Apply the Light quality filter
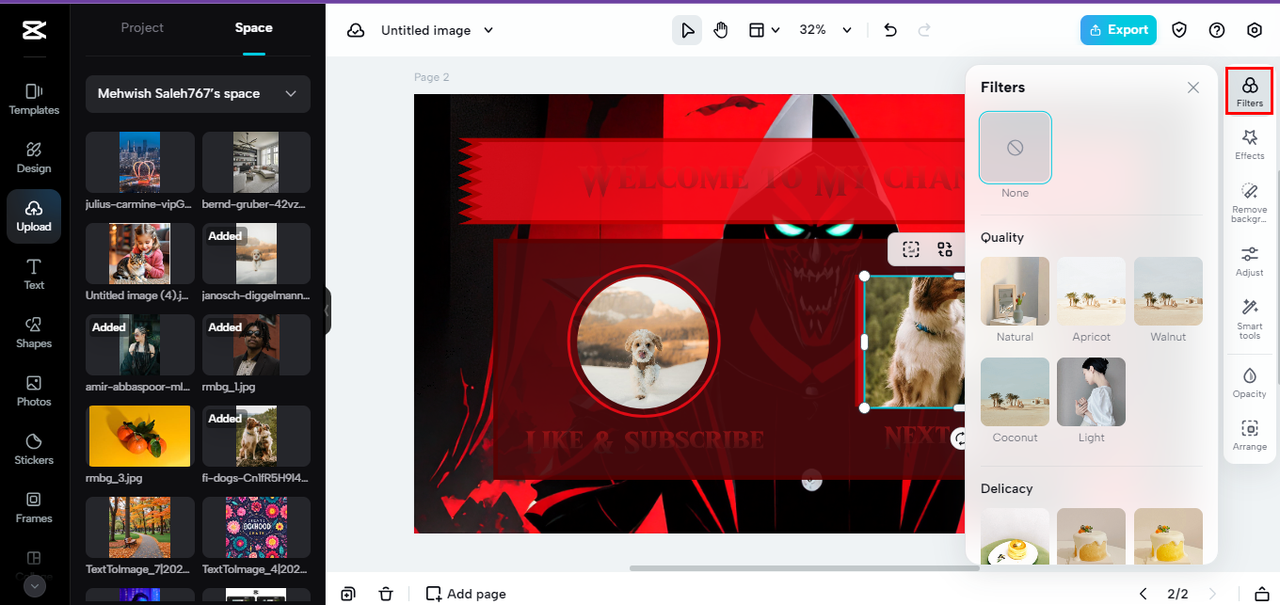Screen dimensions: 1280x605 coord(1091,392)
